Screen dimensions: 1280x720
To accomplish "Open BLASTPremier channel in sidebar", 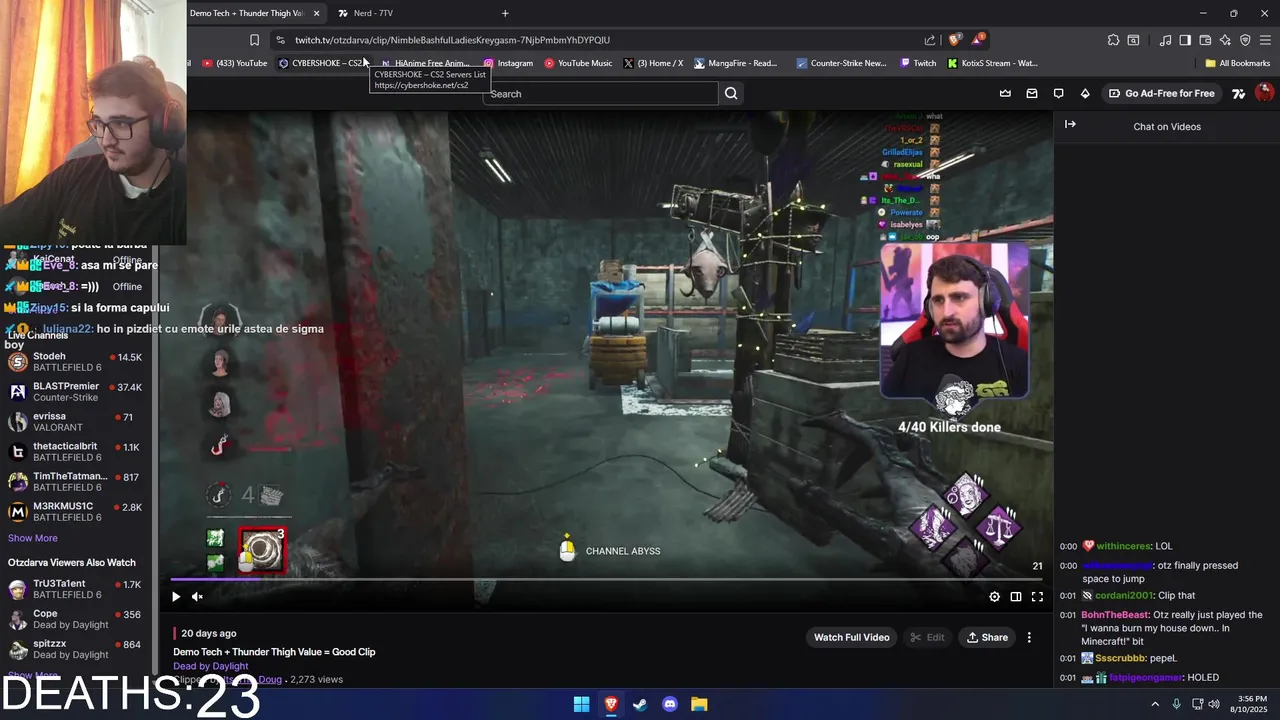I will pos(76,392).
